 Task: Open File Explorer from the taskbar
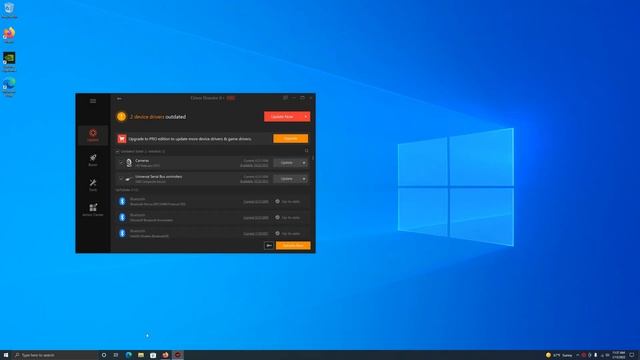[x=141, y=355]
